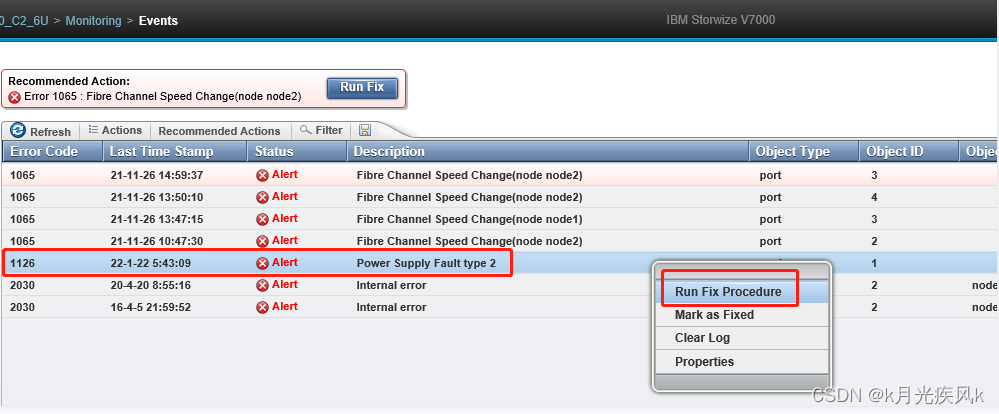
Task: Click the Actions list icon
Action: click(x=93, y=130)
